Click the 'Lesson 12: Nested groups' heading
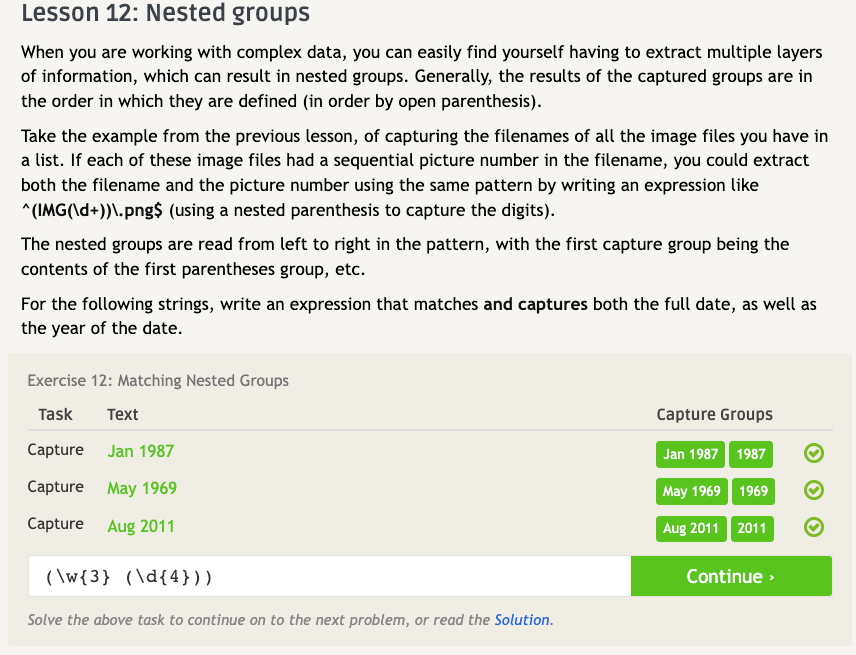This screenshot has width=856, height=655. click(x=165, y=14)
